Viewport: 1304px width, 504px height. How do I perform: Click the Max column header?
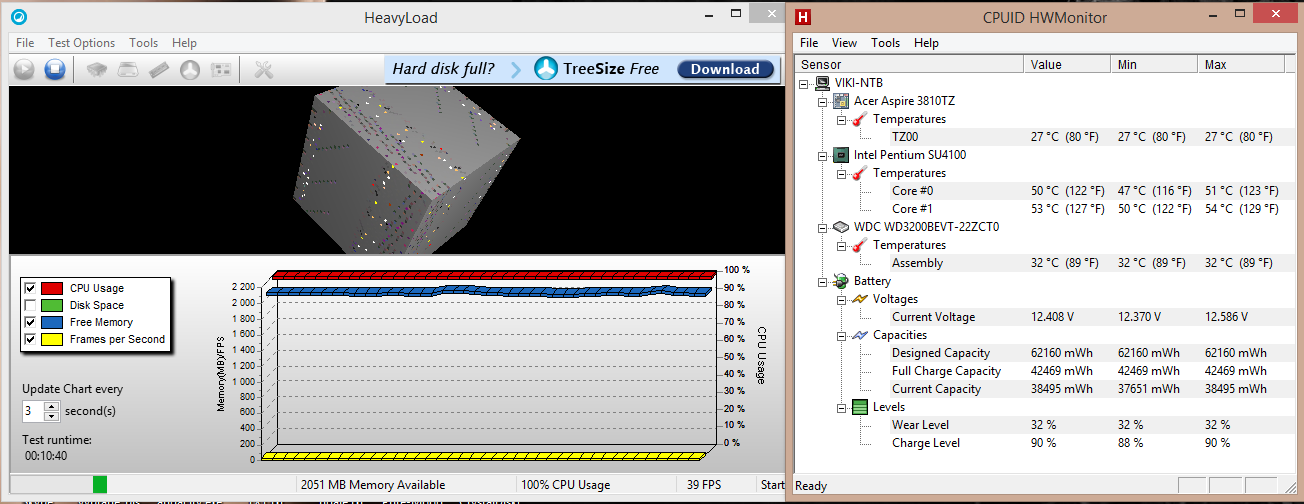click(1241, 64)
